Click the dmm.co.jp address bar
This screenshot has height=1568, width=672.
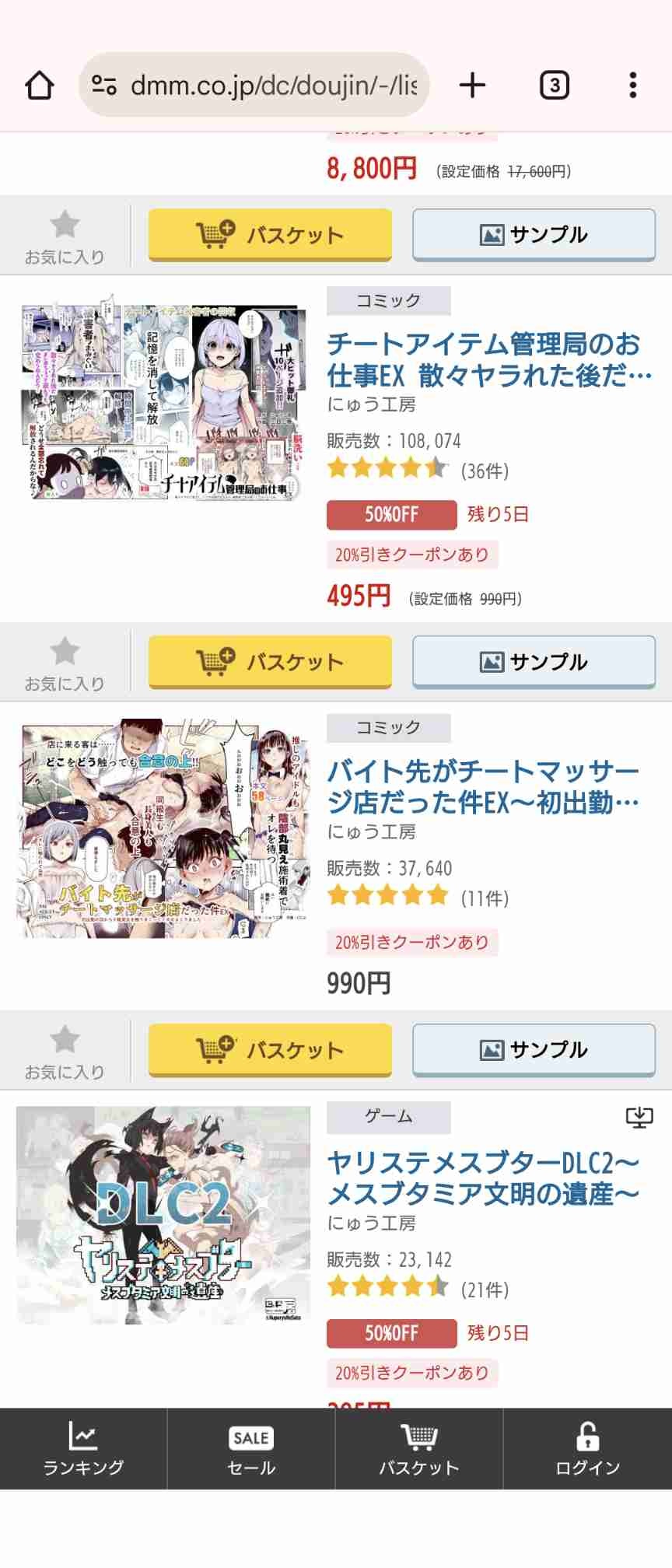click(254, 85)
